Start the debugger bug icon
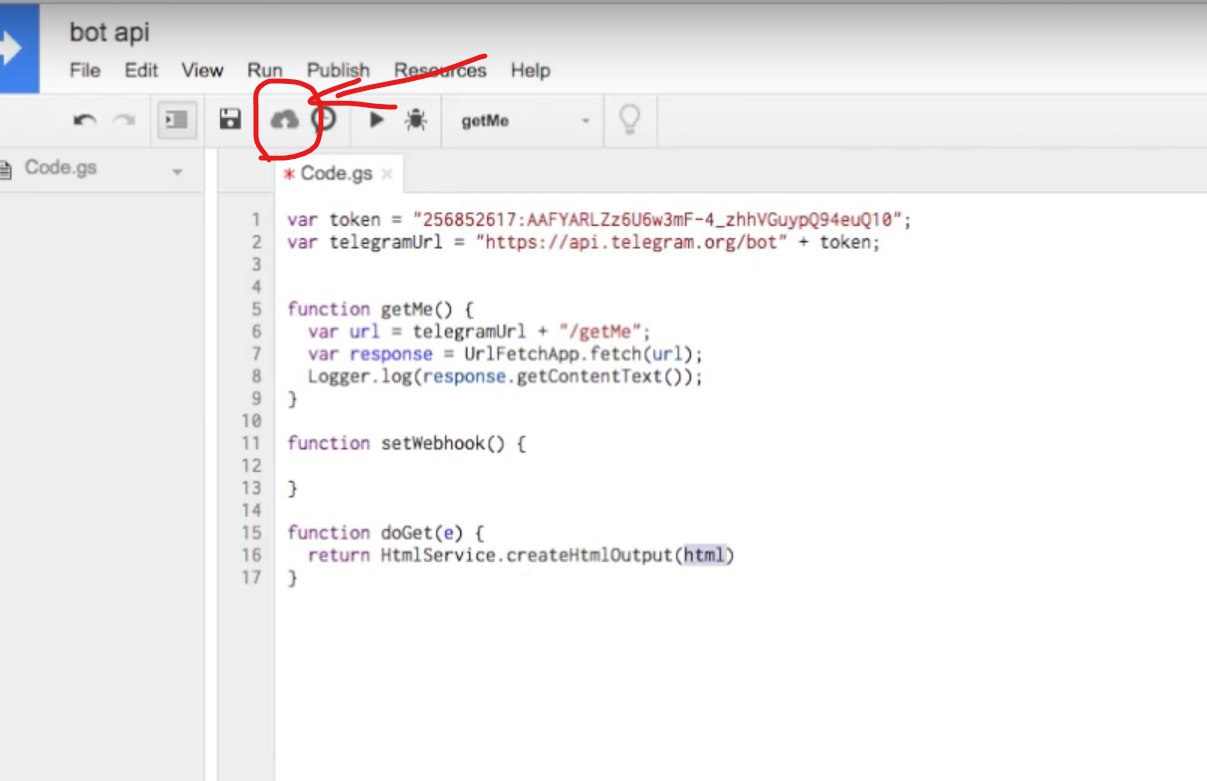The height and width of the screenshot is (781, 1207). pyautogui.click(x=416, y=120)
